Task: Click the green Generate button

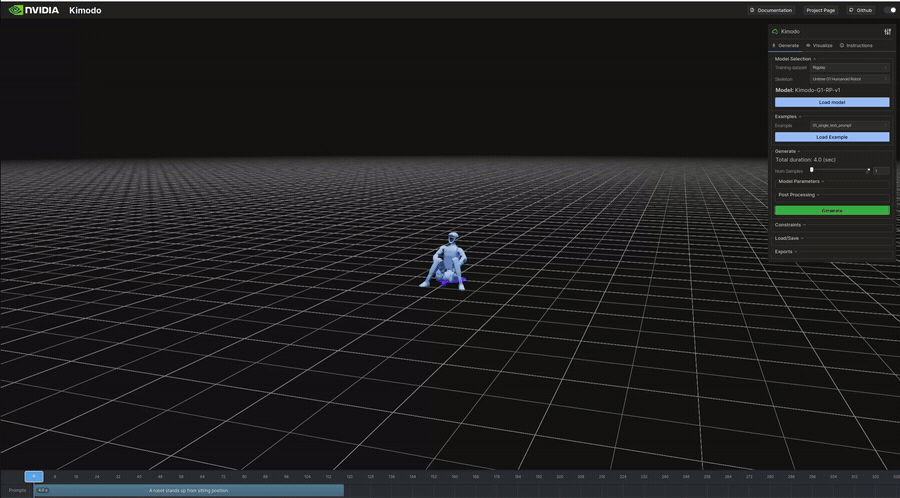Action: point(832,211)
